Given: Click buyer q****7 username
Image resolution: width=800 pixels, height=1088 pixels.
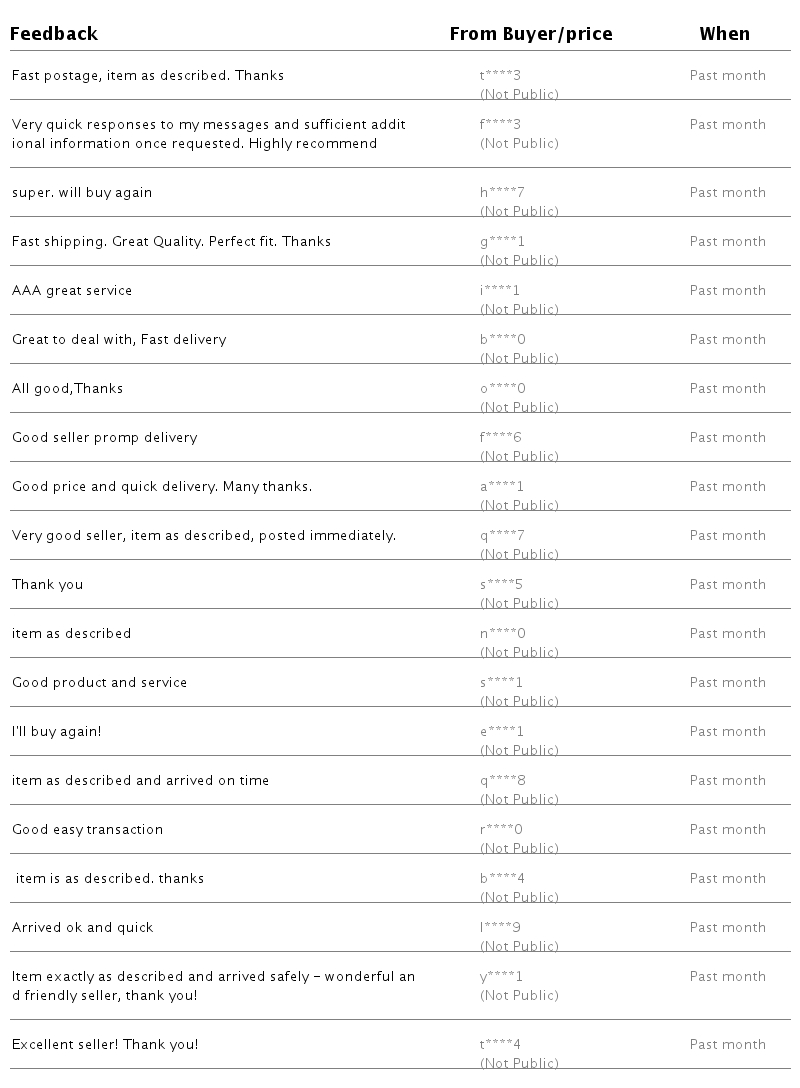Looking at the screenshot, I should coord(502,536).
